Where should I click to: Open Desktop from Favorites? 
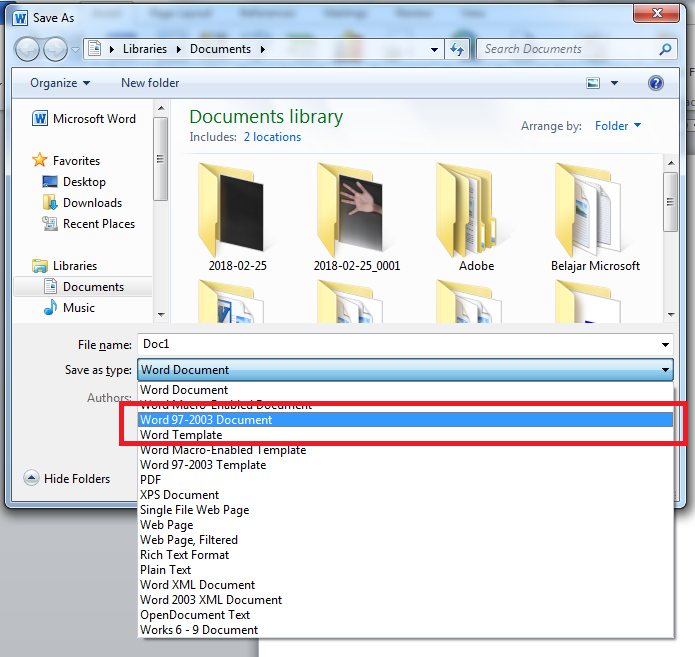pos(74,182)
